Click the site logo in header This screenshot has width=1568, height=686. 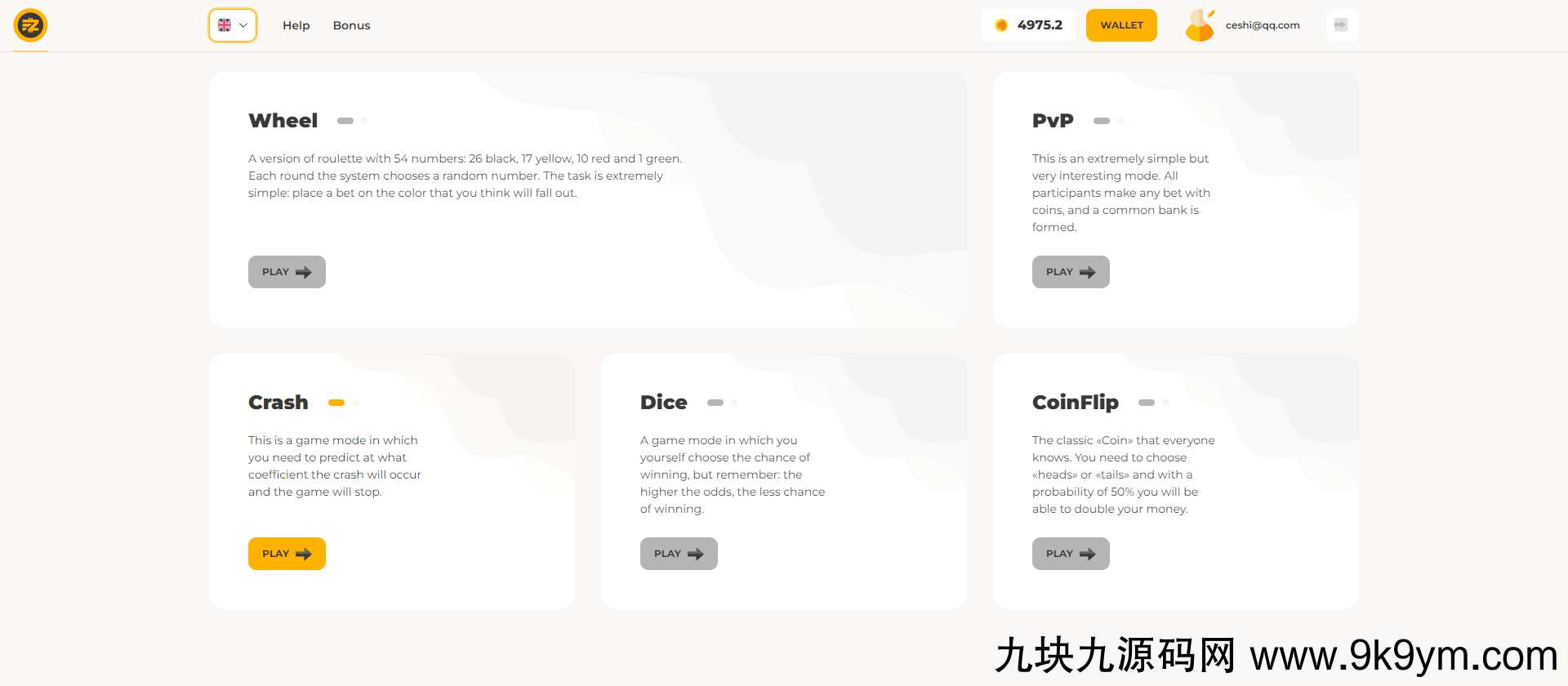coord(31,25)
